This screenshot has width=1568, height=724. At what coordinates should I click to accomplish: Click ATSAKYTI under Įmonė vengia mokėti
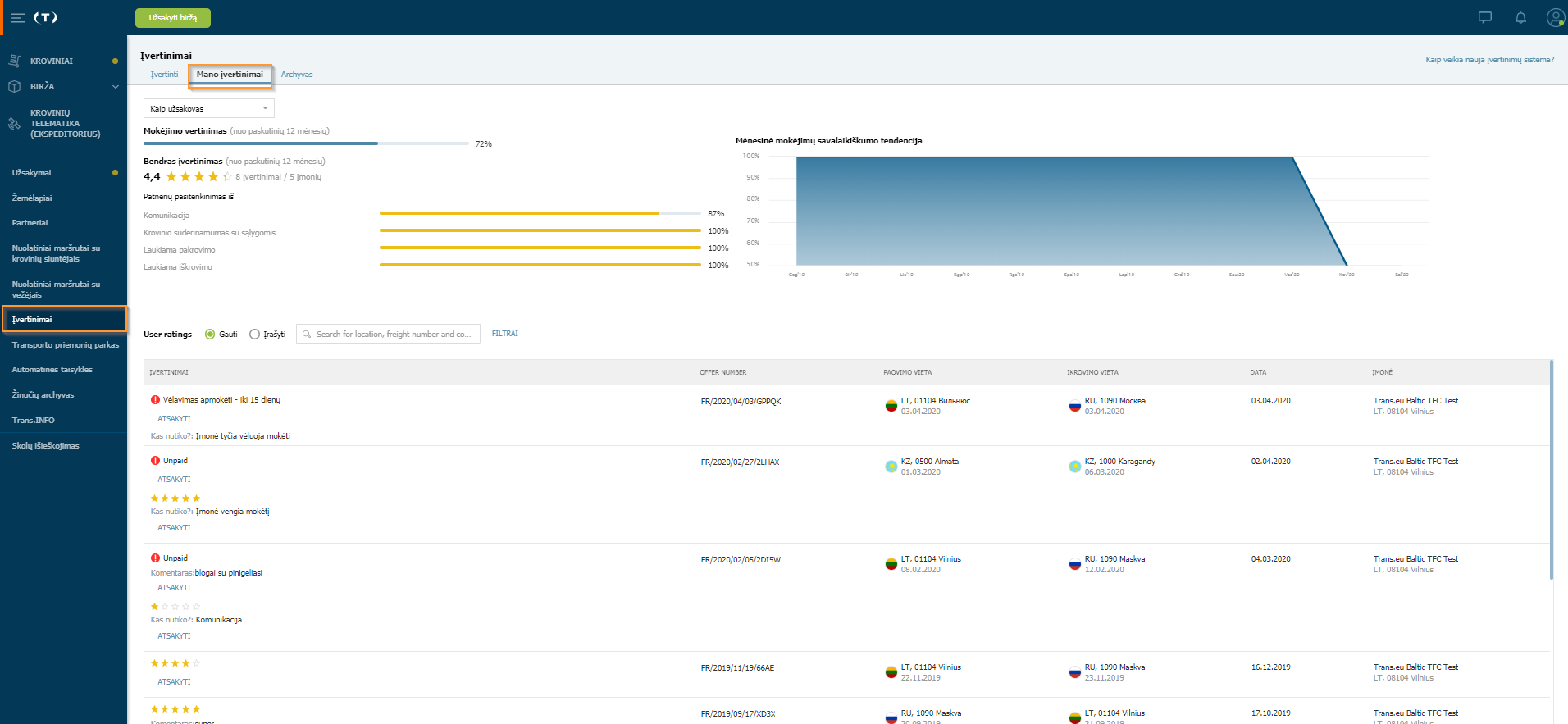tap(174, 528)
